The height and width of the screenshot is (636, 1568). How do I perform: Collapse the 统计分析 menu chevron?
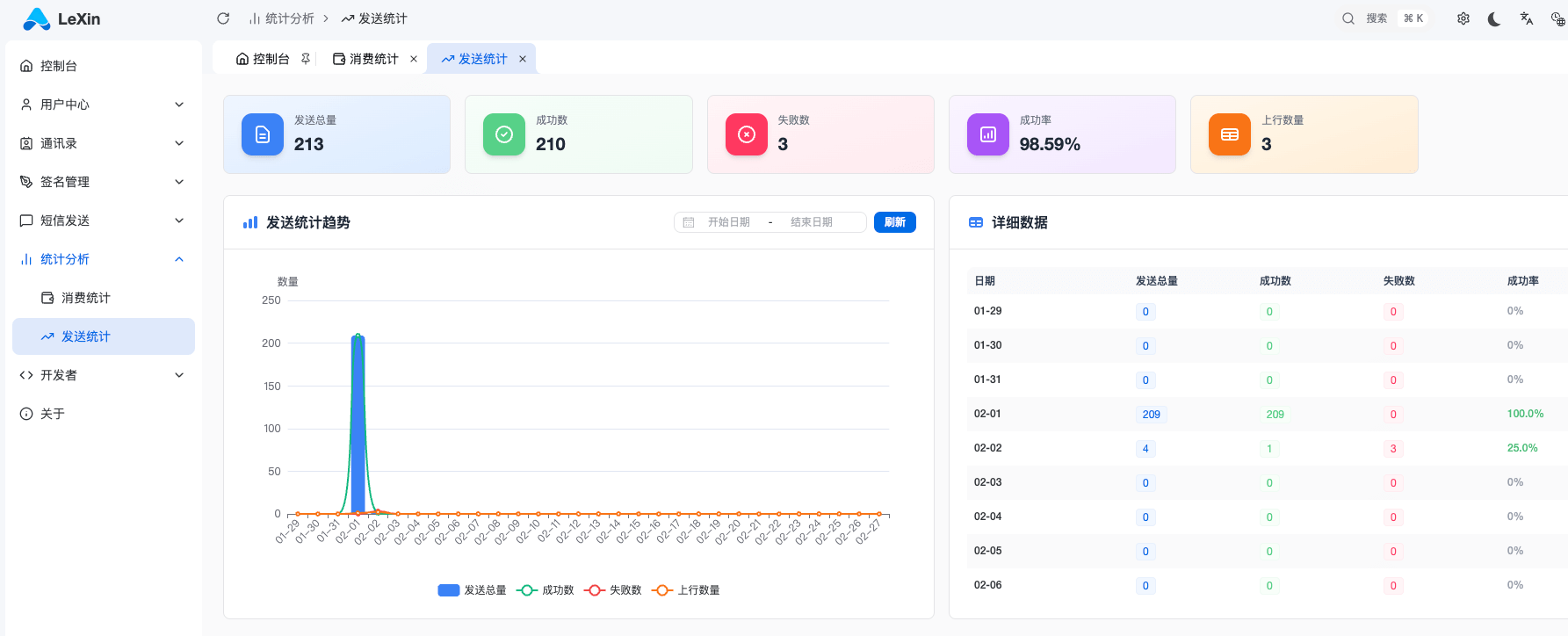tap(179, 259)
